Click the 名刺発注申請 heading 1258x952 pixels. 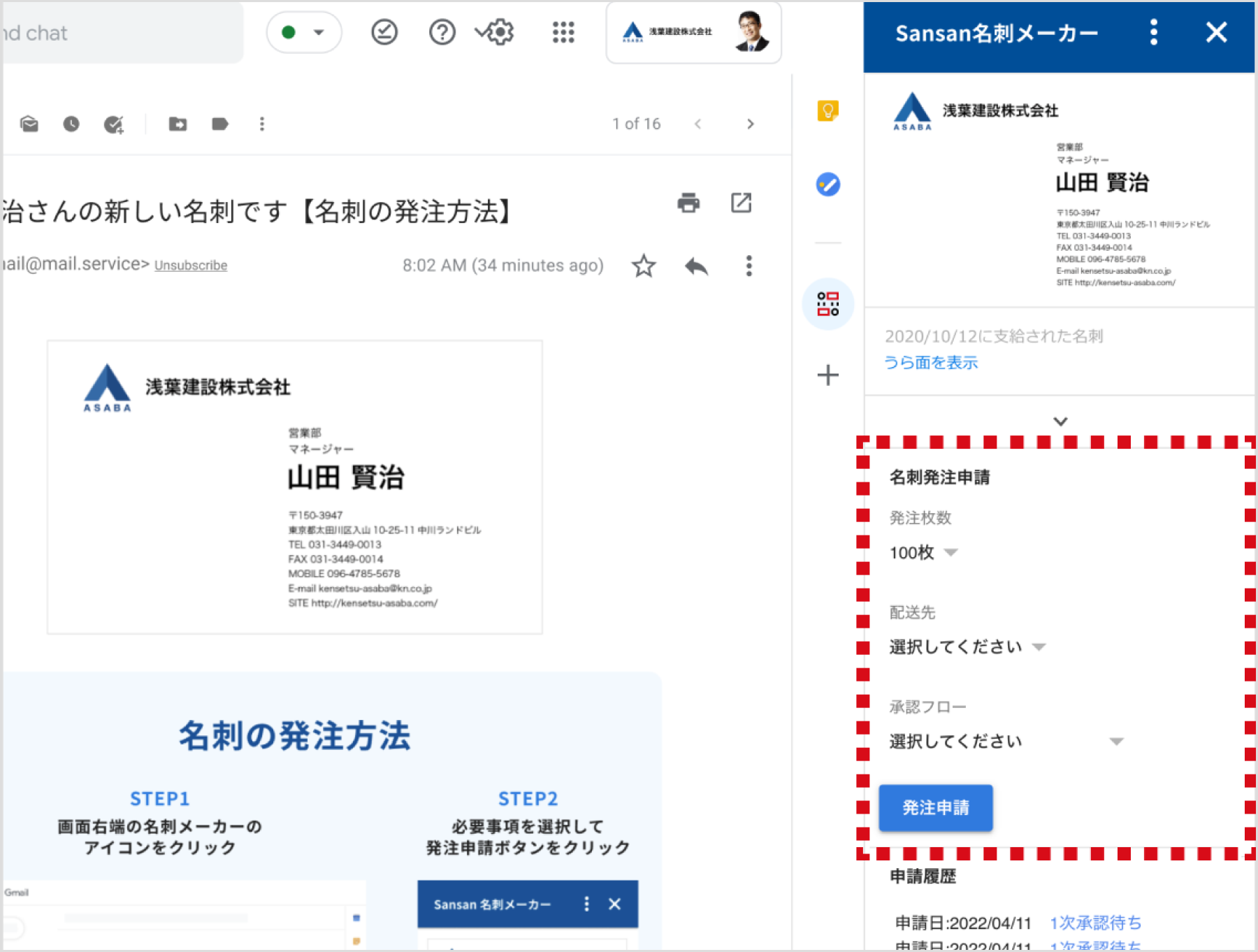(939, 477)
